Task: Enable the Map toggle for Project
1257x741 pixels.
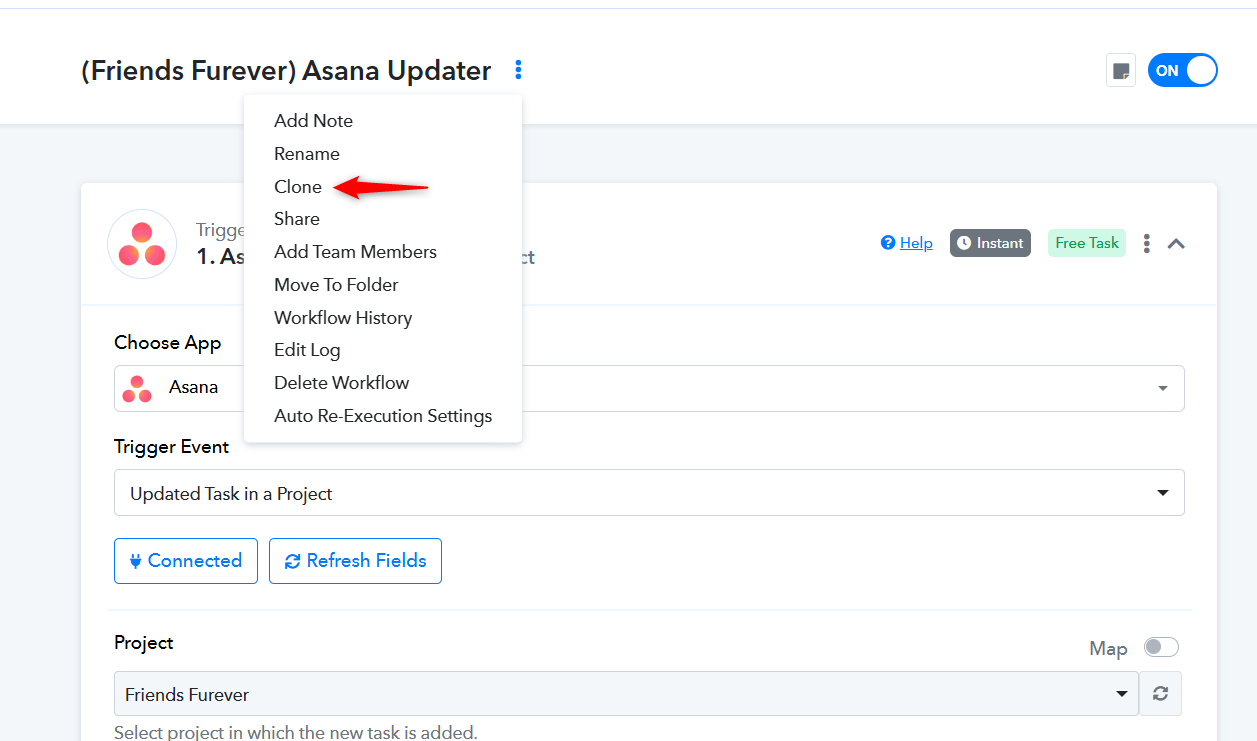Action: tap(1162, 647)
